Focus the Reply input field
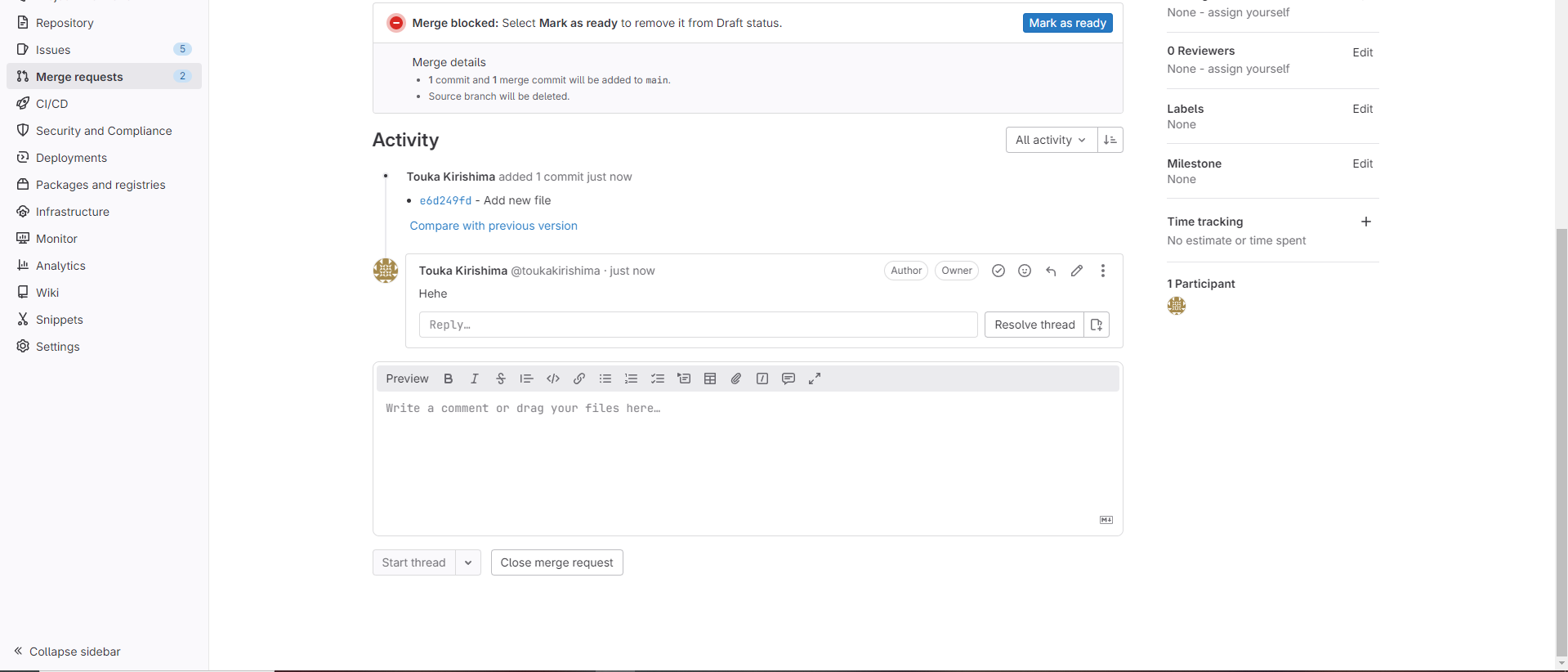Viewport: 1568px width, 672px height. point(698,325)
